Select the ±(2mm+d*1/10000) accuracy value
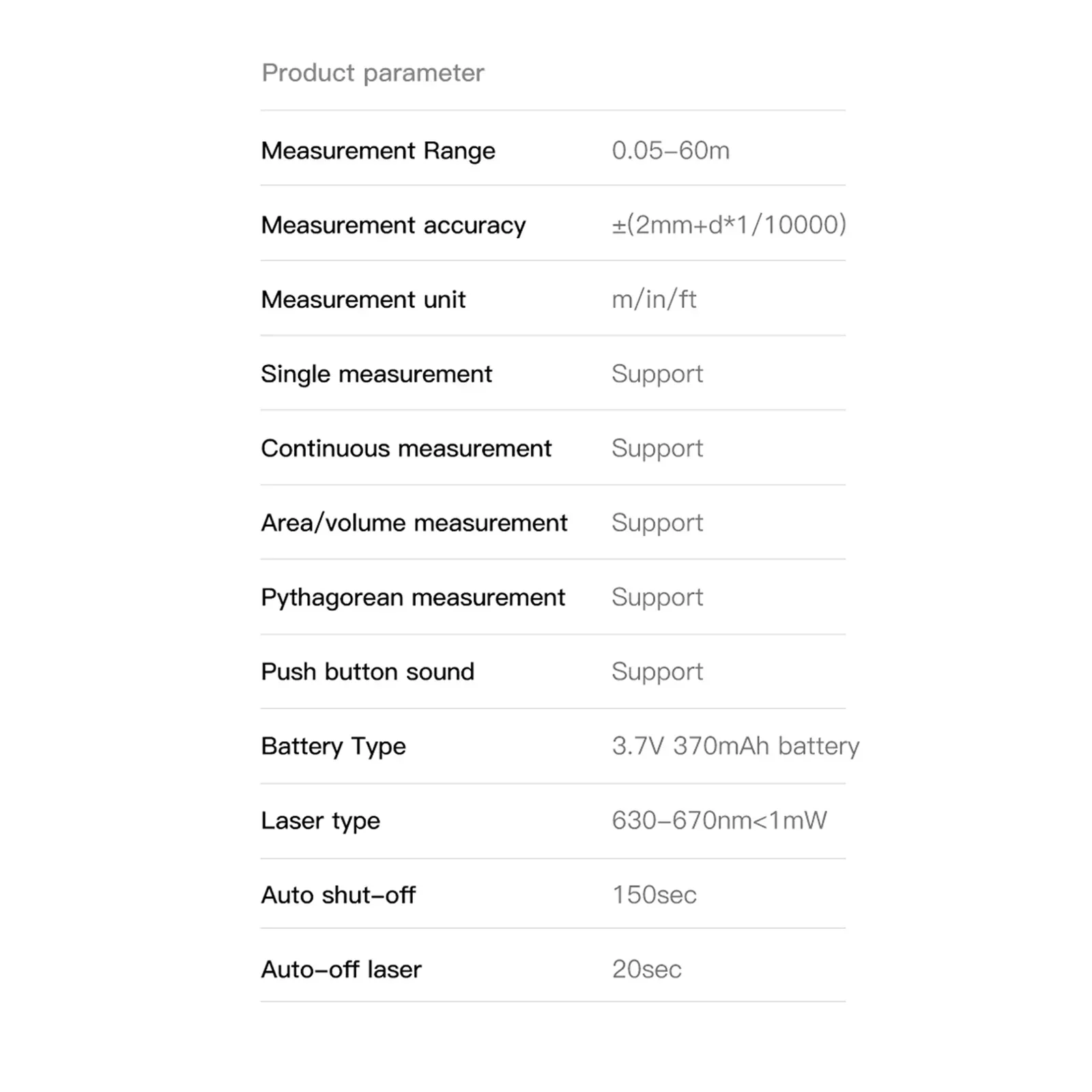 click(x=728, y=225)
